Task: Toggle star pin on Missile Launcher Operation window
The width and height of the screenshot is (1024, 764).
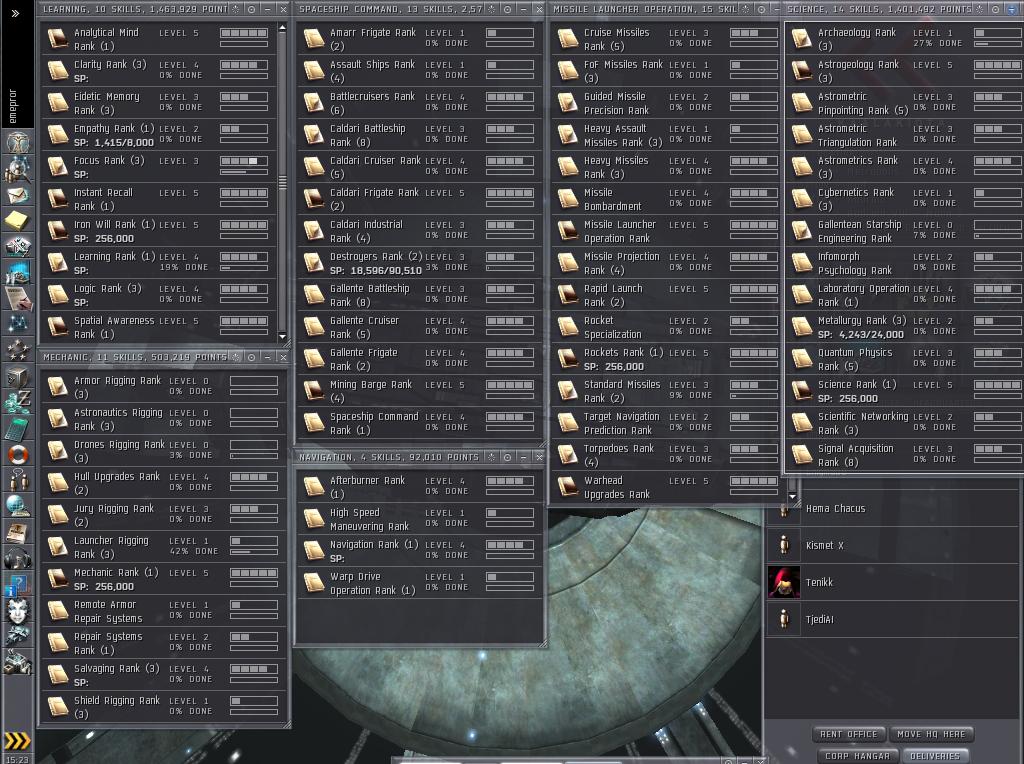Action: coord(745,9)
